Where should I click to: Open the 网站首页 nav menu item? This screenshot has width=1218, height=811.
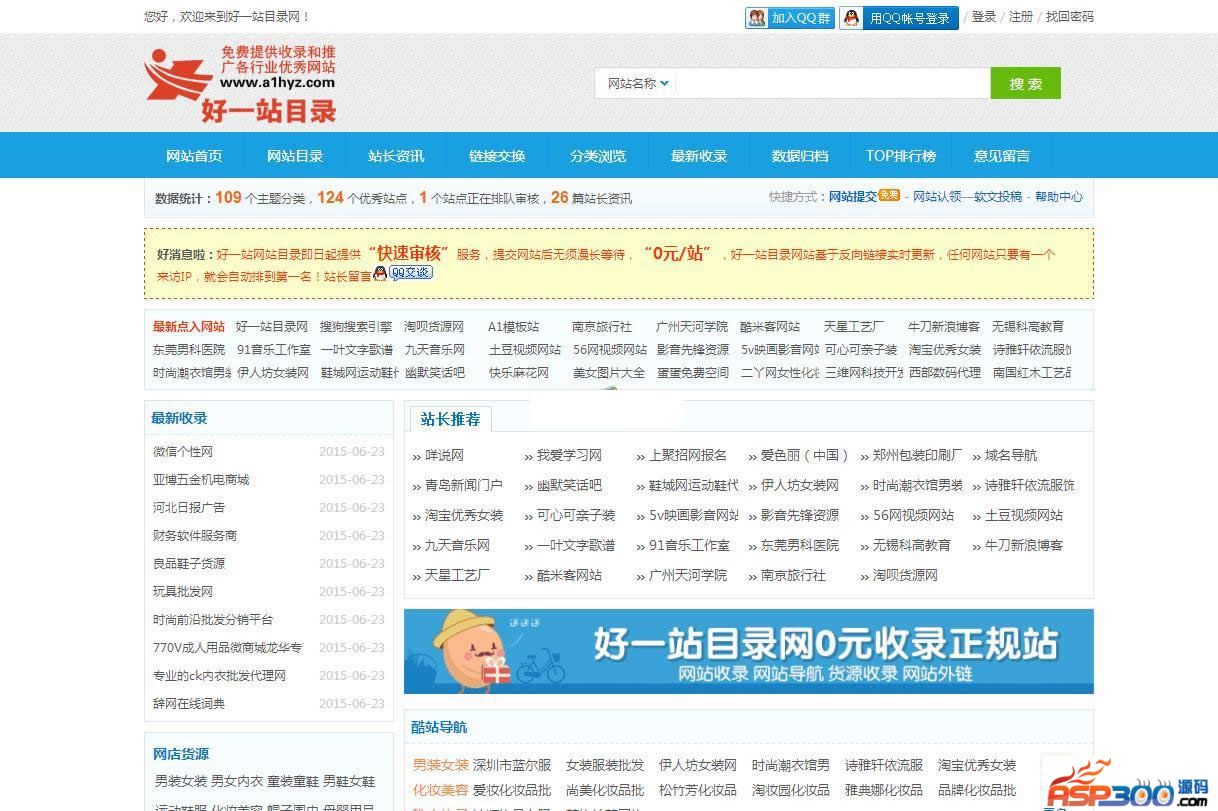pyautogui.click(x=194, y=156)
